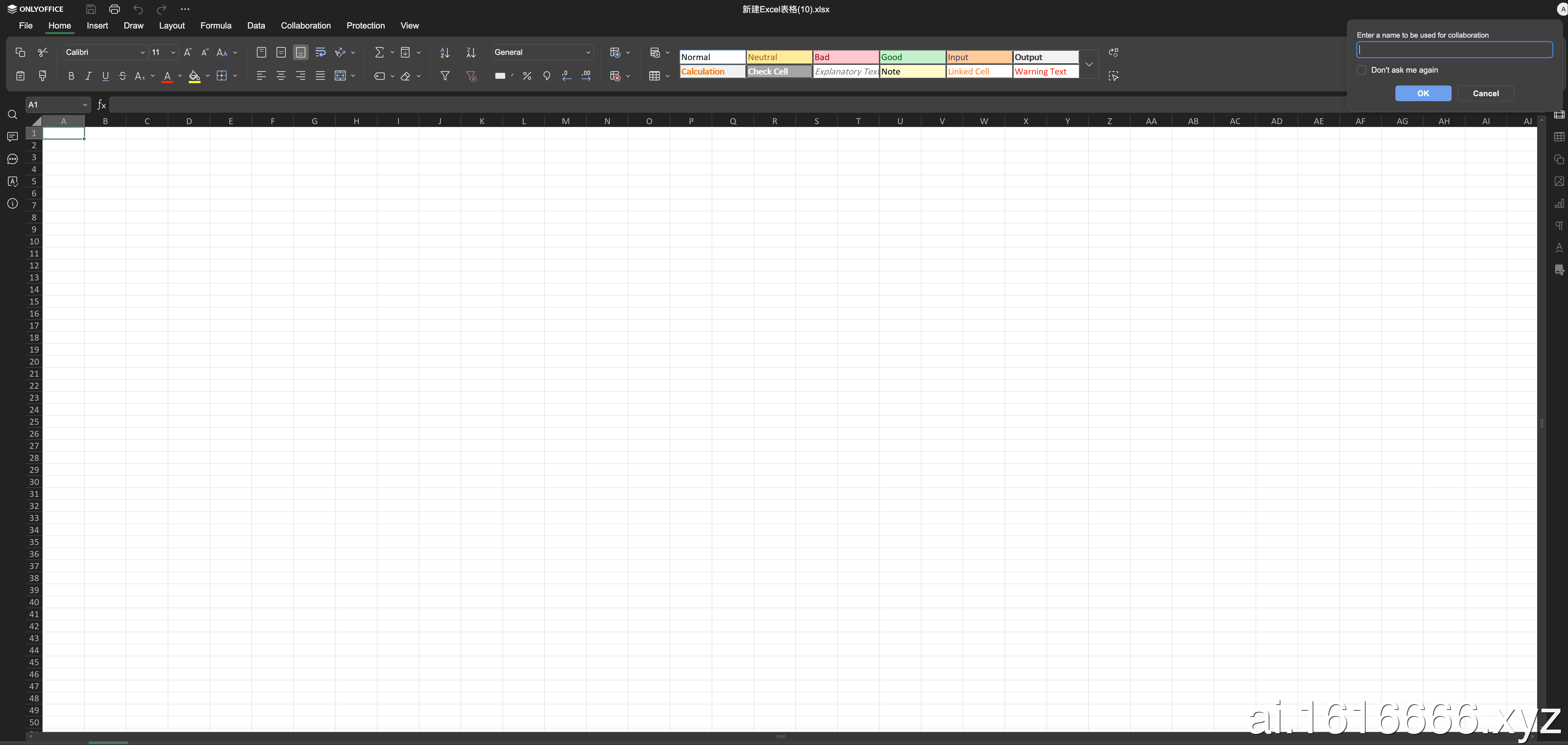Viewport: 1568px width, 745px height.
Task: Decrement font size button
Action: (x=205, y=52)
